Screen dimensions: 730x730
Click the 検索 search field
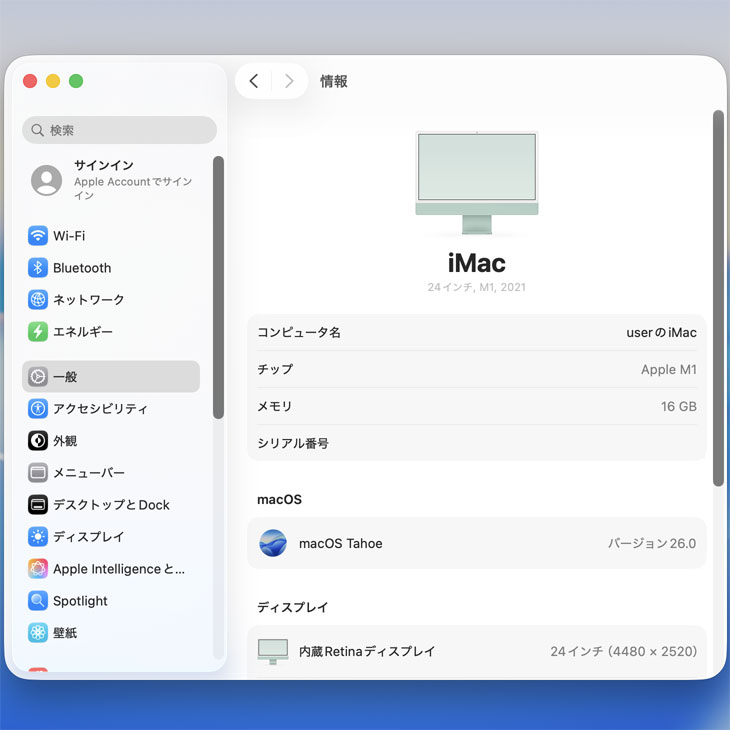(120, 130)
